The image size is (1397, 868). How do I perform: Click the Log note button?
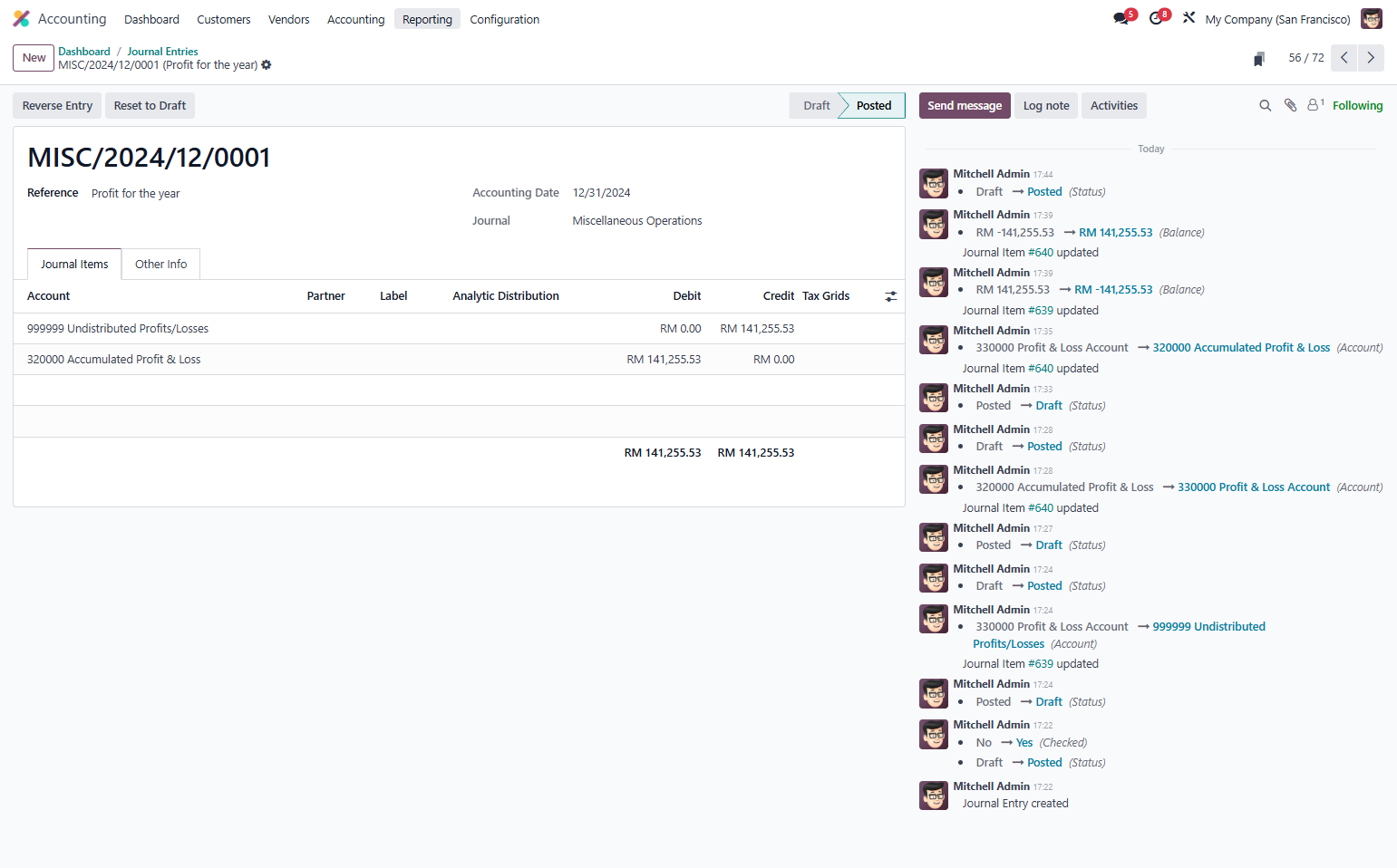click(x=1046, y=106)
